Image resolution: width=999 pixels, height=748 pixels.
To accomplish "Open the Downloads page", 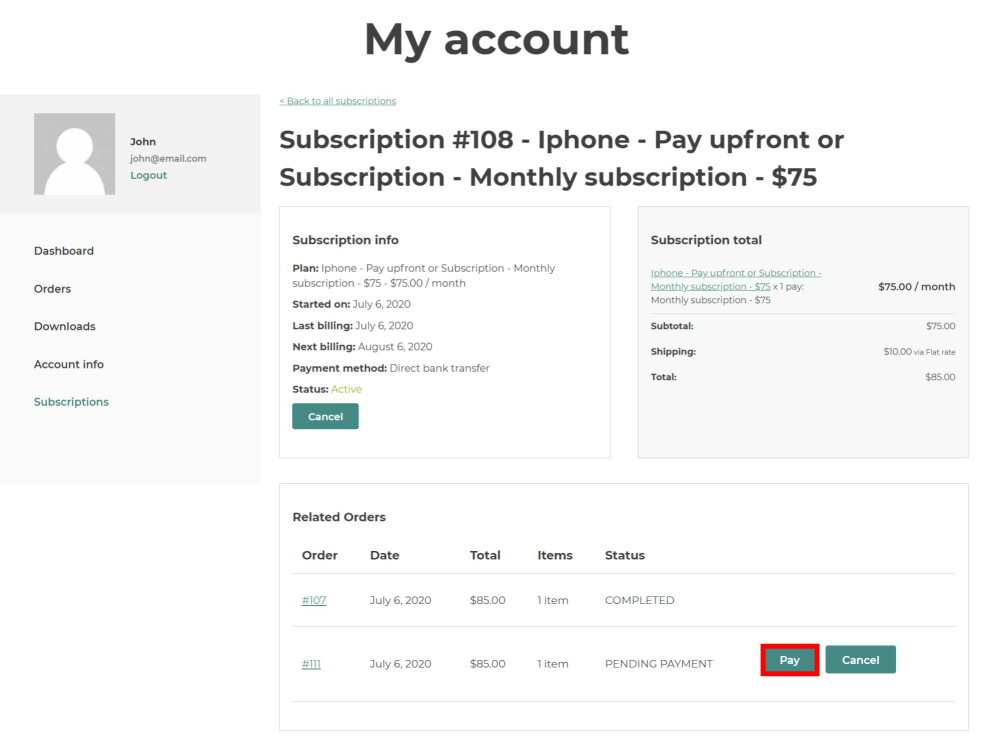I will (x=64, y=326).
